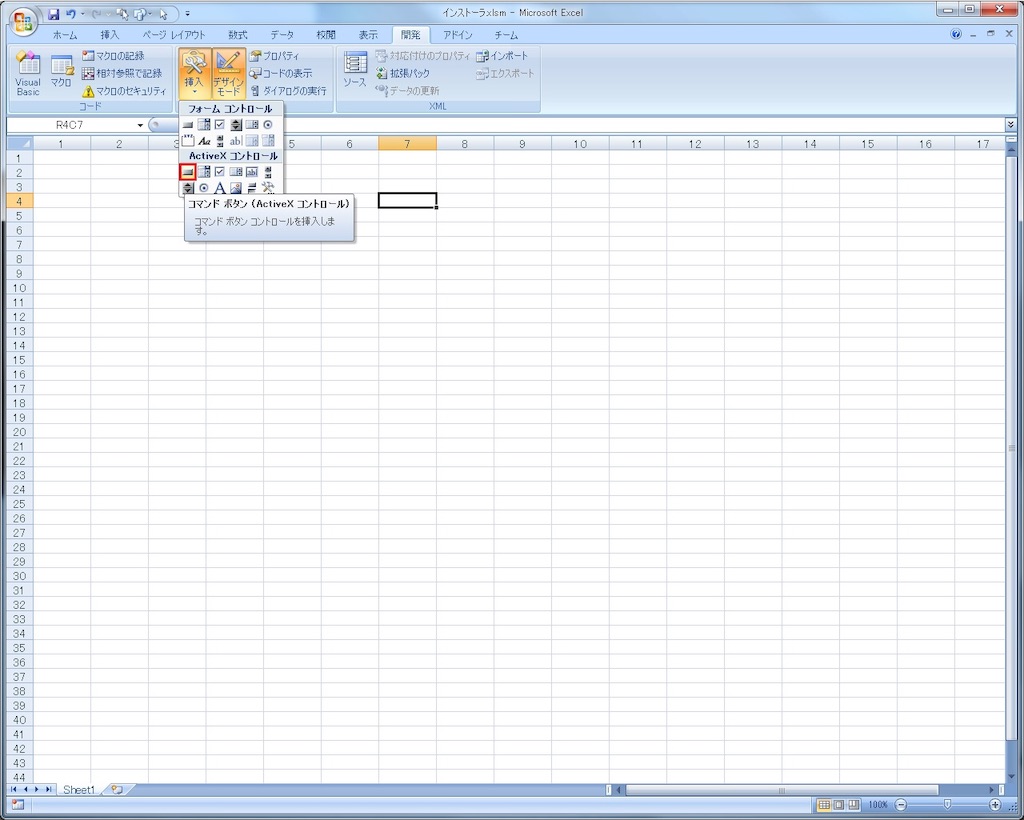Viewport: 1024px width, 820px height.
Task: Insert a Form Control button
Action: [x=188, y=125]
